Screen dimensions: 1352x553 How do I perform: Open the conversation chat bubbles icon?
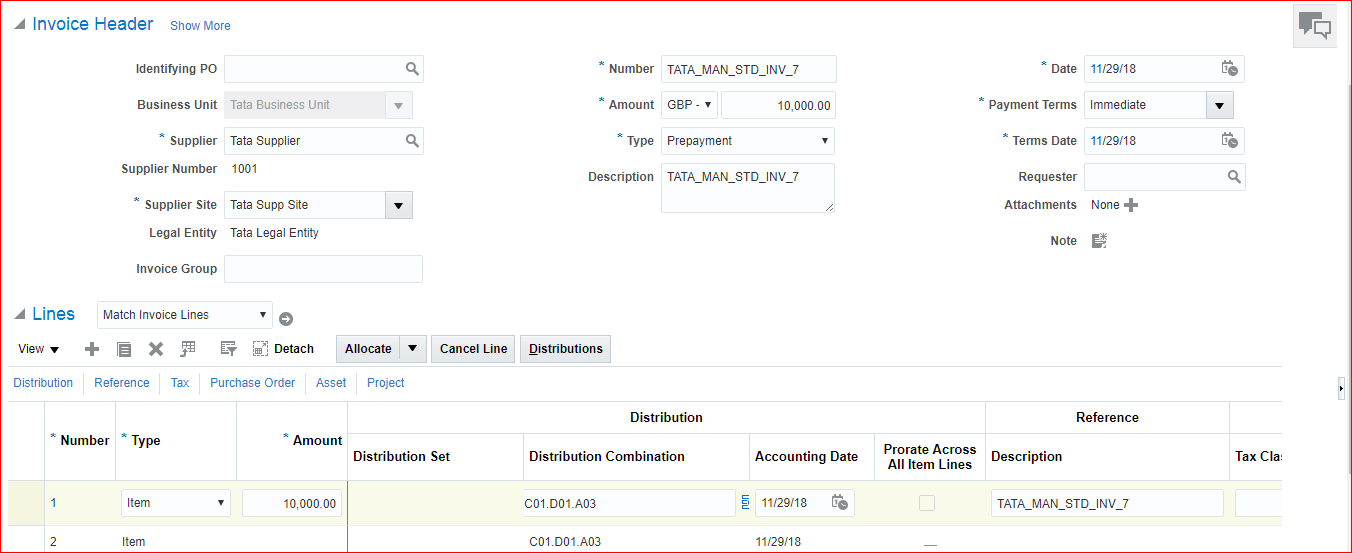coord(1314,26)
